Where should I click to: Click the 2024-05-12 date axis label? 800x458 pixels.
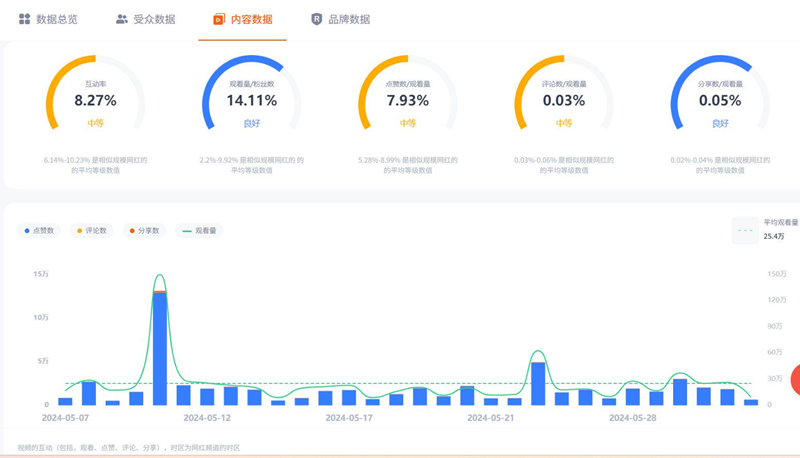point(206,417)
